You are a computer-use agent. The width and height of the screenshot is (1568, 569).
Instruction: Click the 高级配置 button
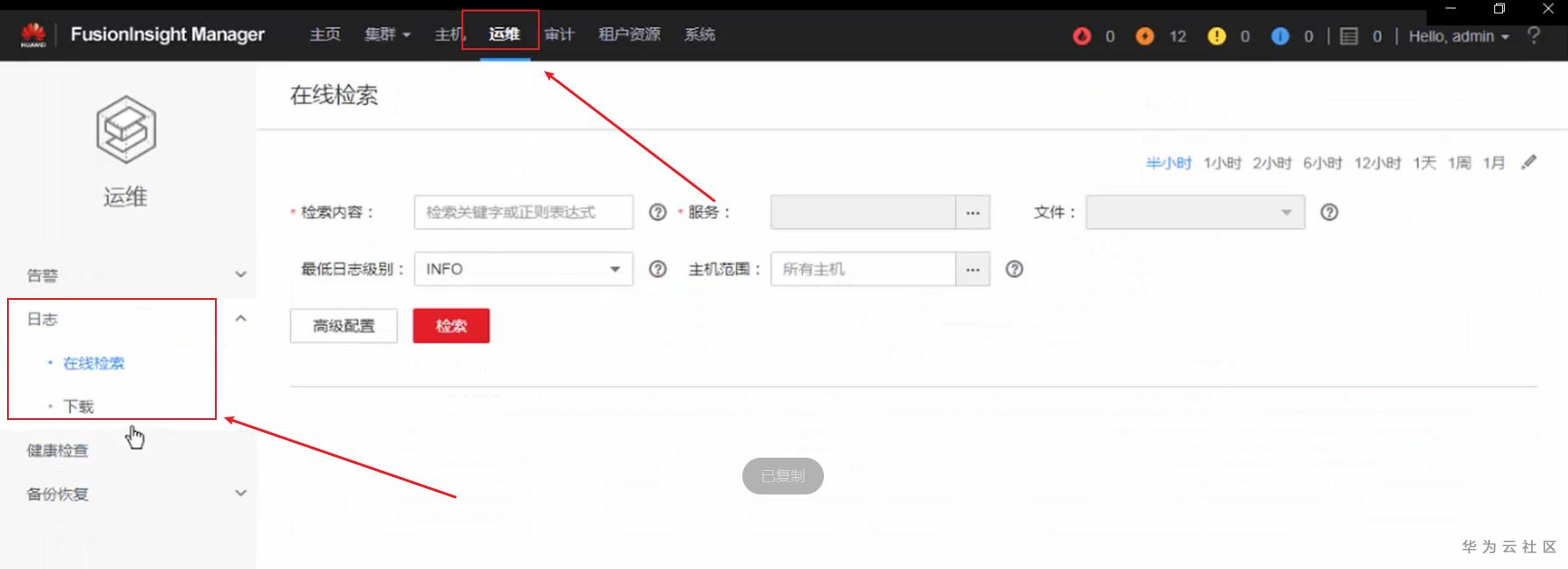[344, 326]
